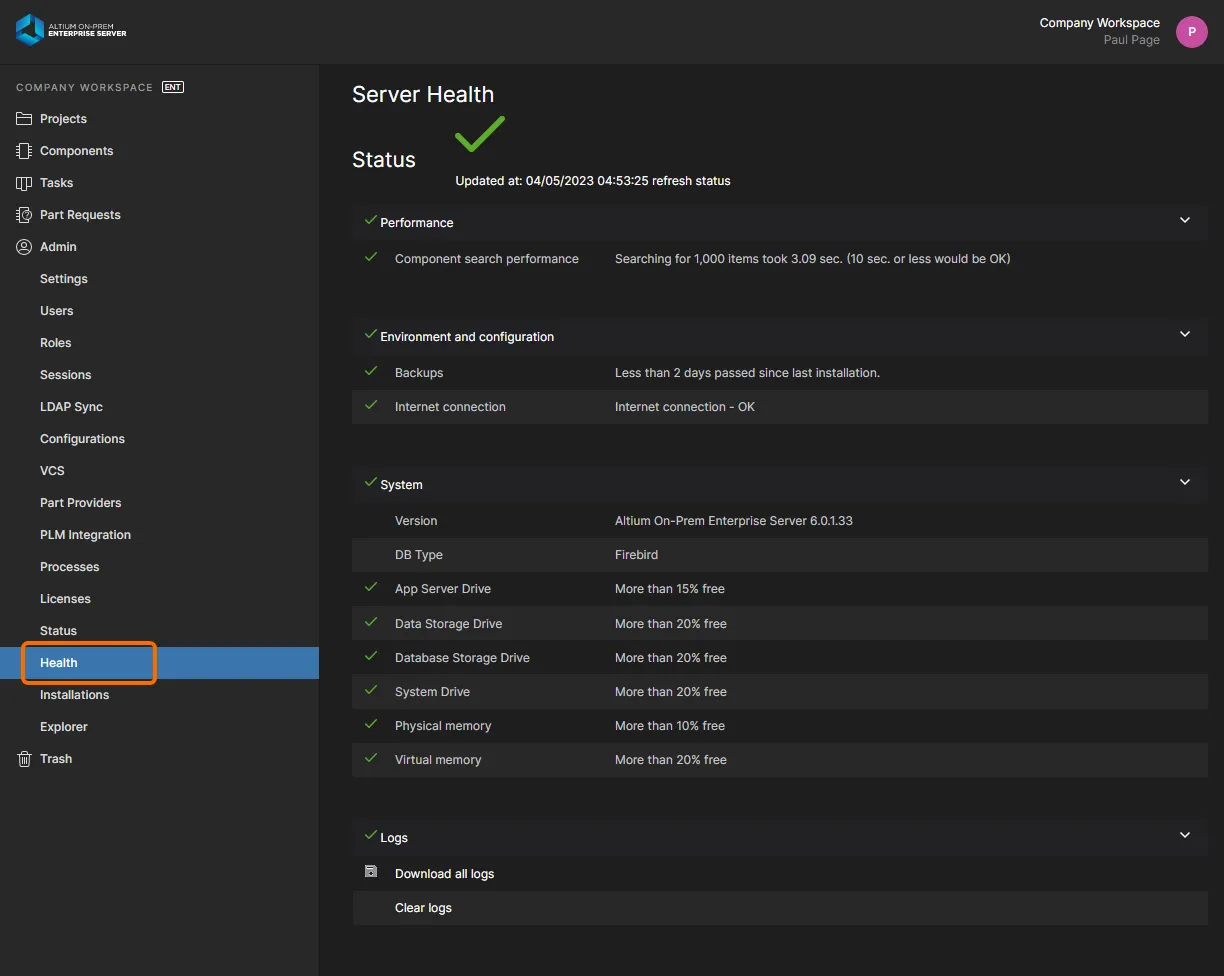Click the Trash bin icon
This screenshot has height=976, width=1224.
click(x=24, y=759)
